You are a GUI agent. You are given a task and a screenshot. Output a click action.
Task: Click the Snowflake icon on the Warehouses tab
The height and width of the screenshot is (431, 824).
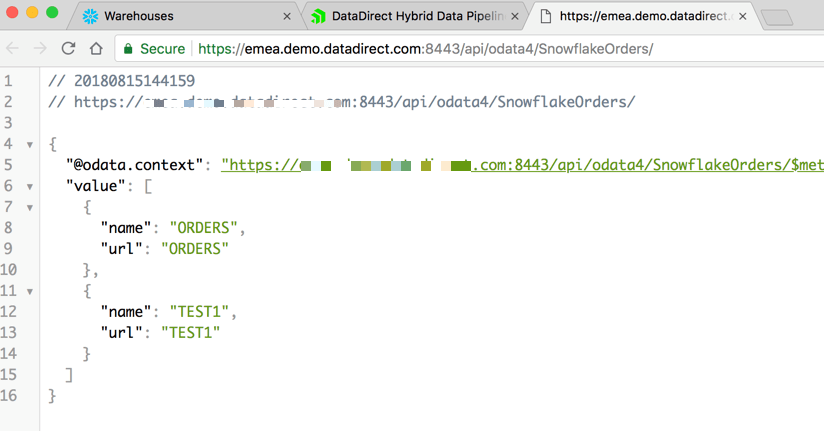tap(90, 16)
